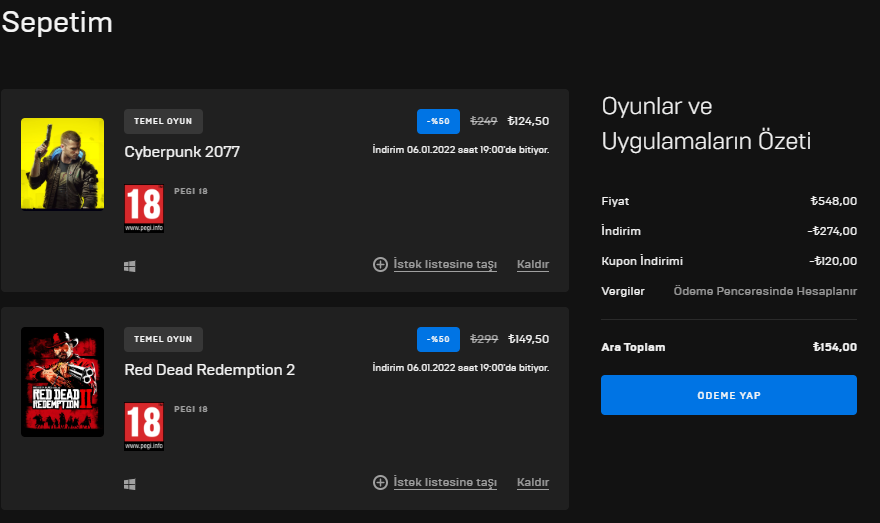Click the original price ₺249
Image resolution: width=880 pixels, height=523 pixels.
tap(484, 121)
